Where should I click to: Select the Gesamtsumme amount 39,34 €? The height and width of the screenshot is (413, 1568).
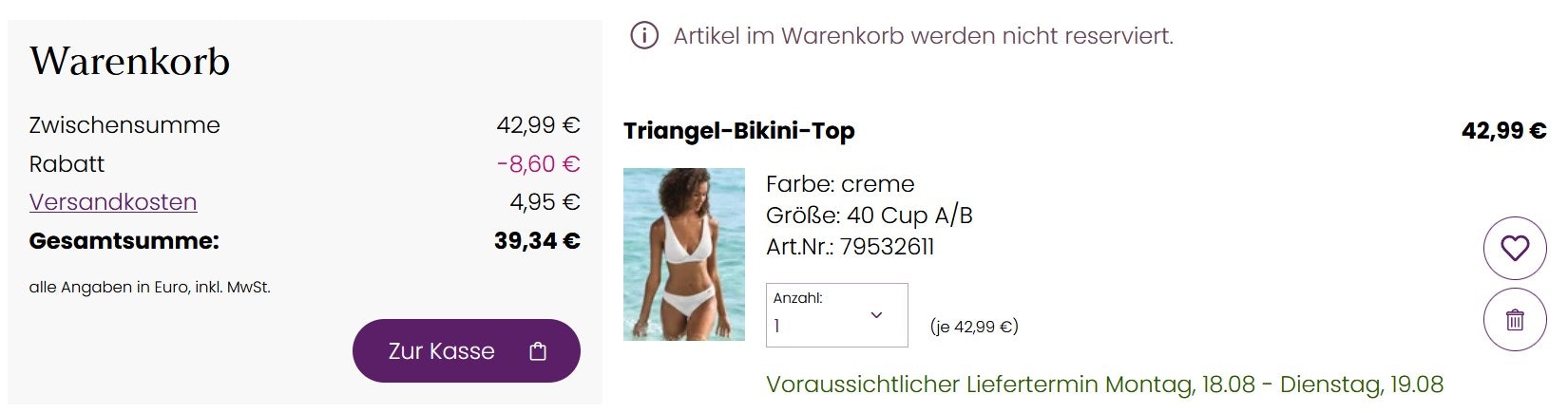tap(537, 241)
